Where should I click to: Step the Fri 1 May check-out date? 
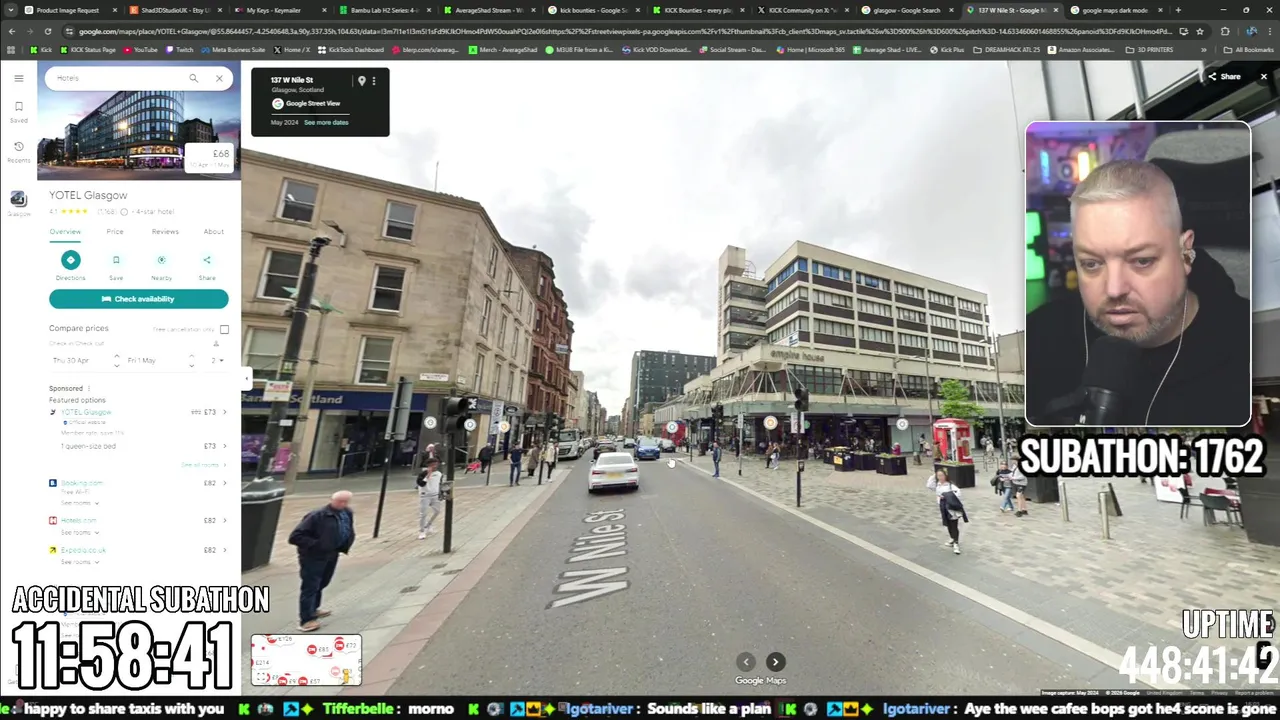(x=191, y=360)
